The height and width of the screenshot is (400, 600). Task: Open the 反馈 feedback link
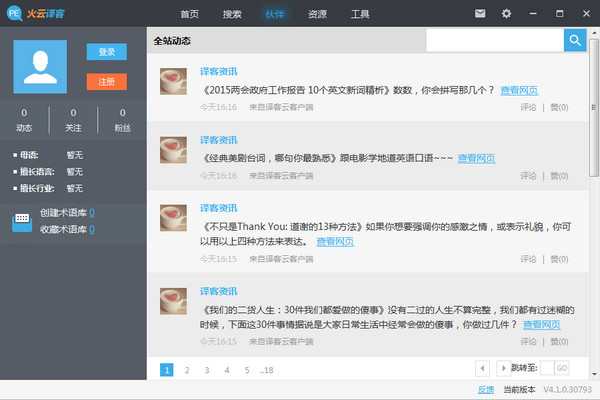[x=486, y=390]
